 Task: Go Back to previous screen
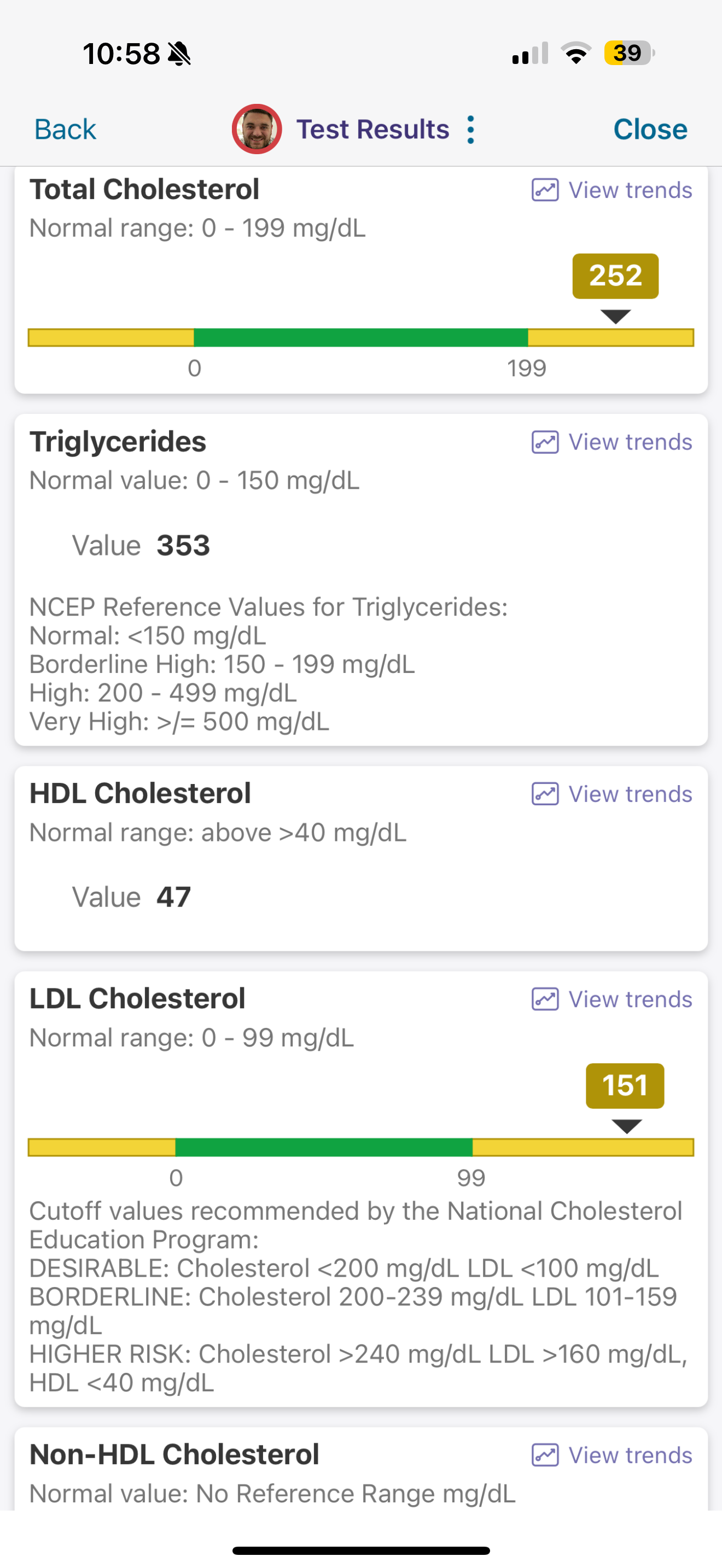click(65, 129)
